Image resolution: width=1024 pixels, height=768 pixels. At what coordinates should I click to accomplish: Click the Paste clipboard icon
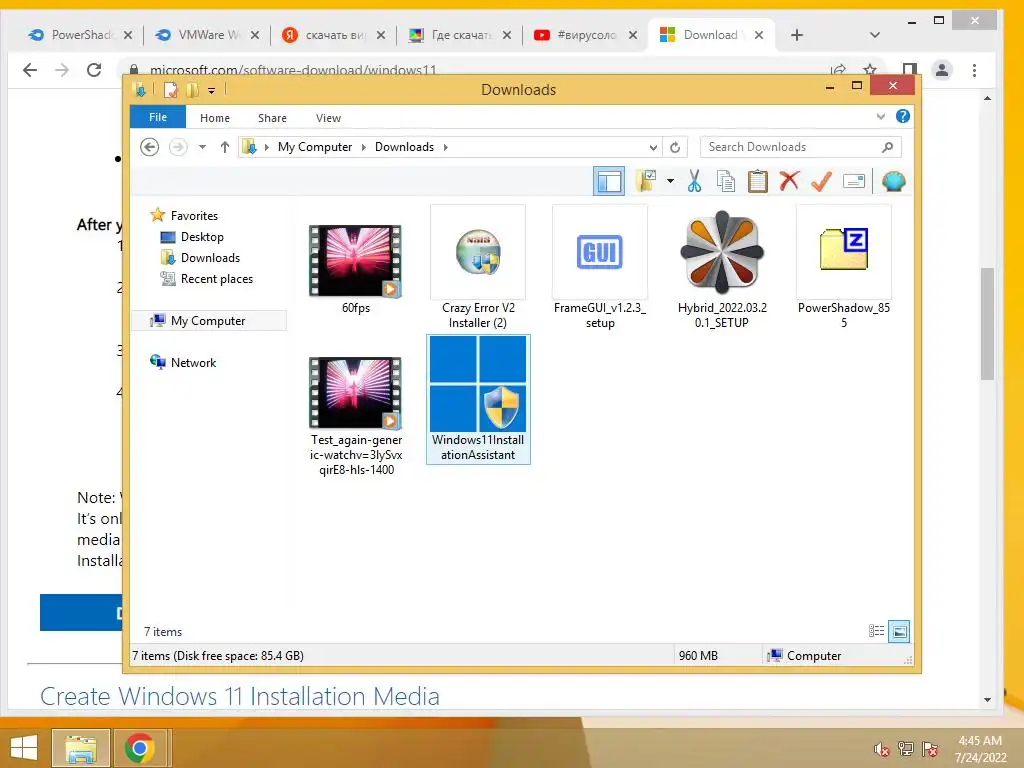(758, 181)
